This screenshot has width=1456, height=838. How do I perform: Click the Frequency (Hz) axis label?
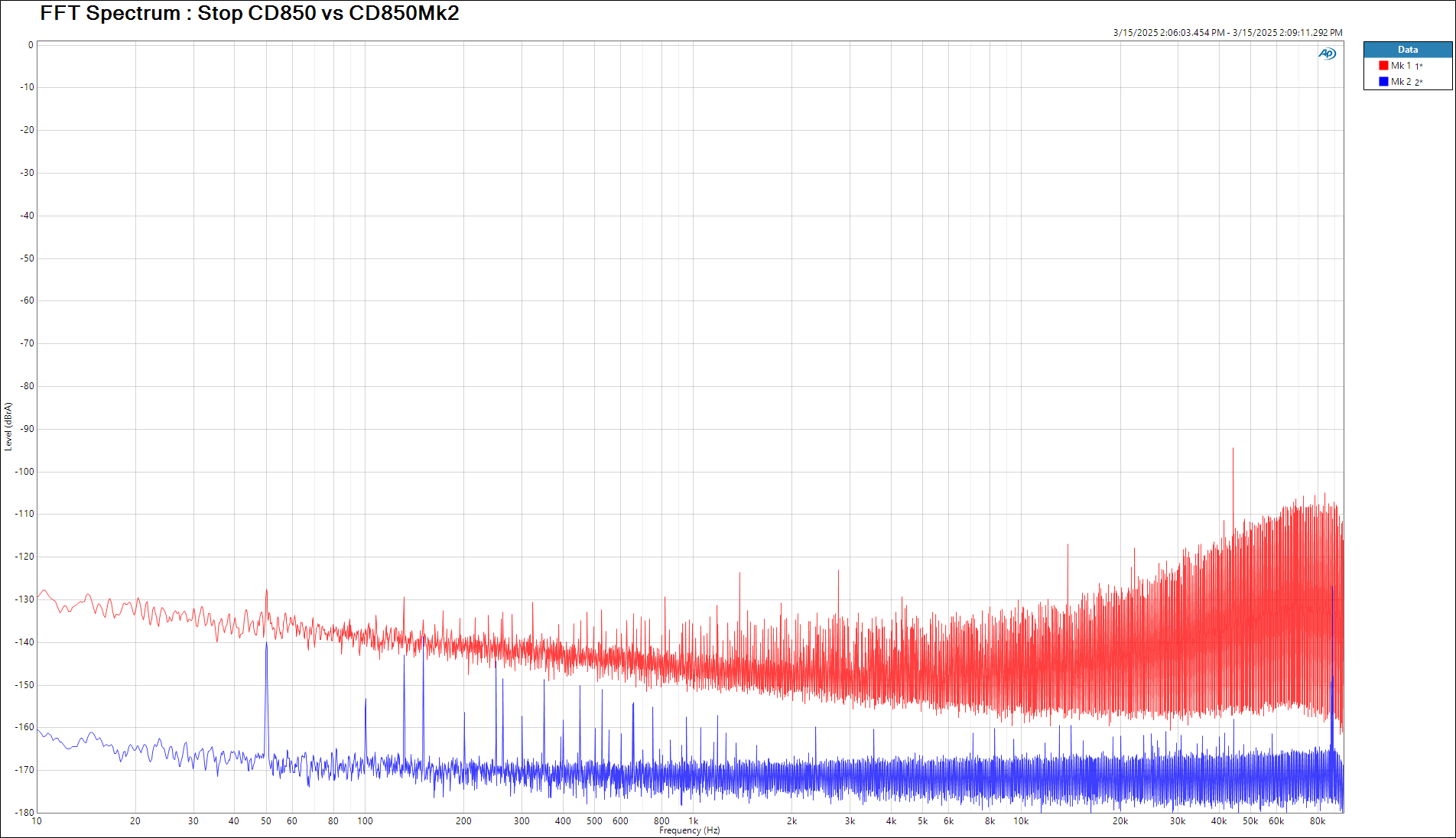(x=689, y=830)
